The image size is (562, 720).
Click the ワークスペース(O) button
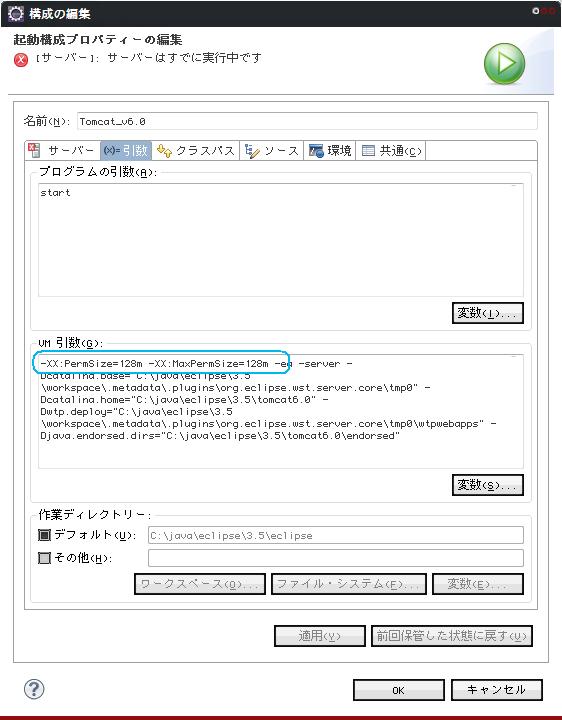point(200,584)
